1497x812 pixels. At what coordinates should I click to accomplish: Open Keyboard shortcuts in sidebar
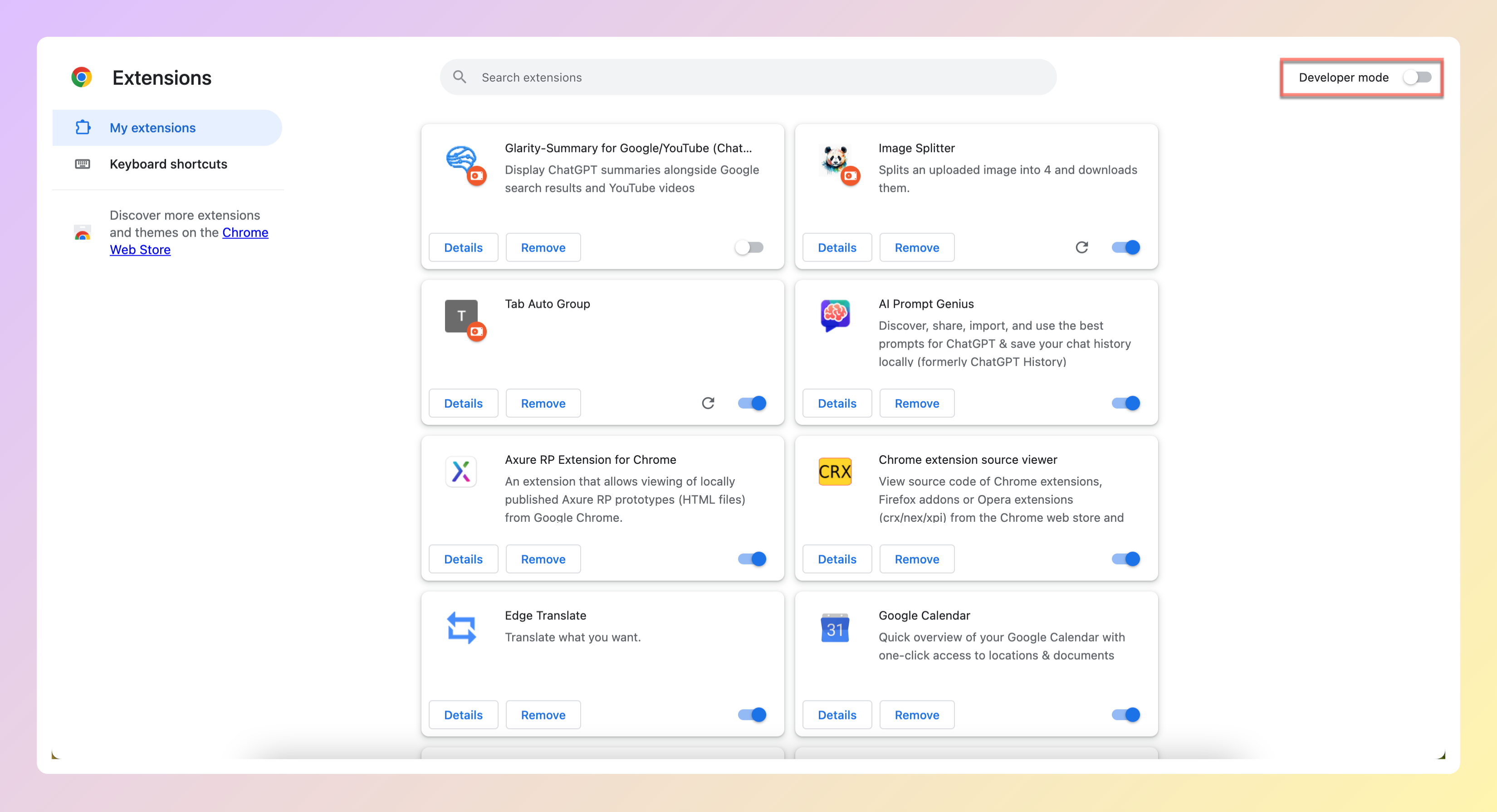[x=167, y=164]
